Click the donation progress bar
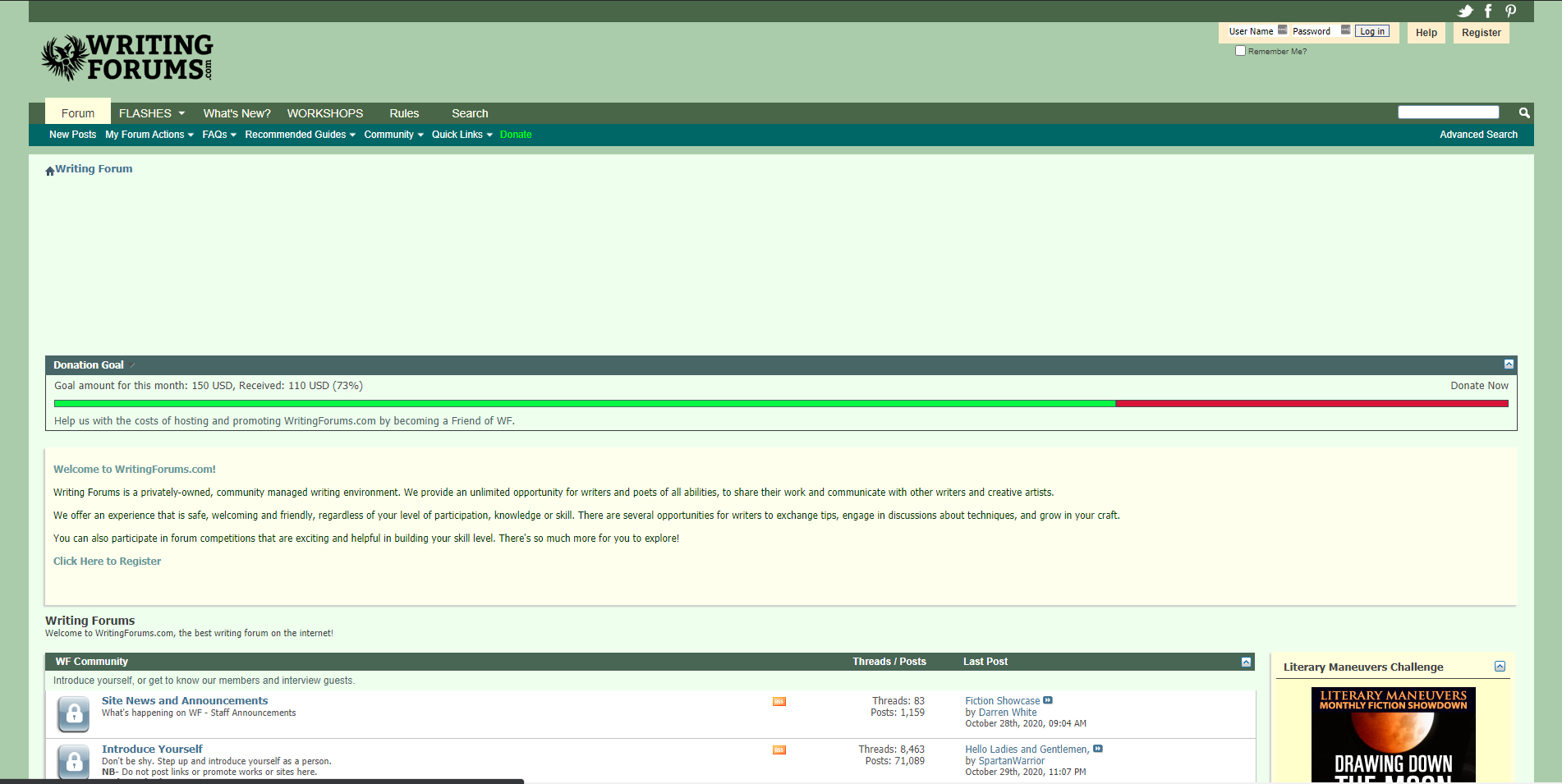Viewport: 1562px width, 784px height. pyautogui.click(x=781, y=403)
